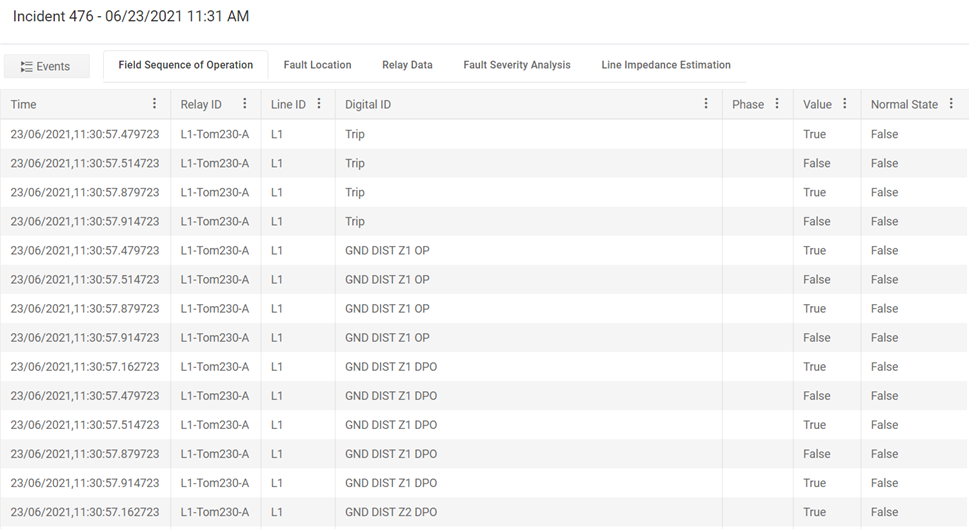Select the GND DIST Z2 DPO row
This screenshot has width=969, height=529.
point(391,512)
